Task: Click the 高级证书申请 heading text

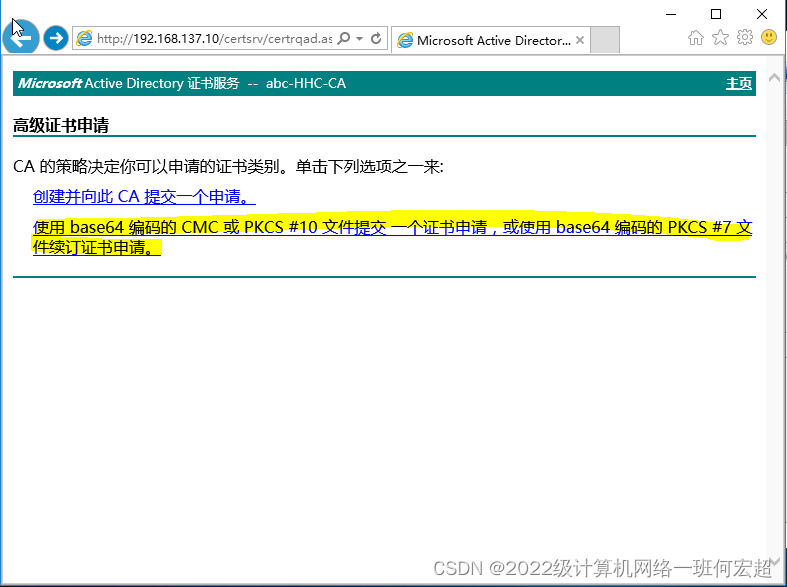Action: pos(61,125)
